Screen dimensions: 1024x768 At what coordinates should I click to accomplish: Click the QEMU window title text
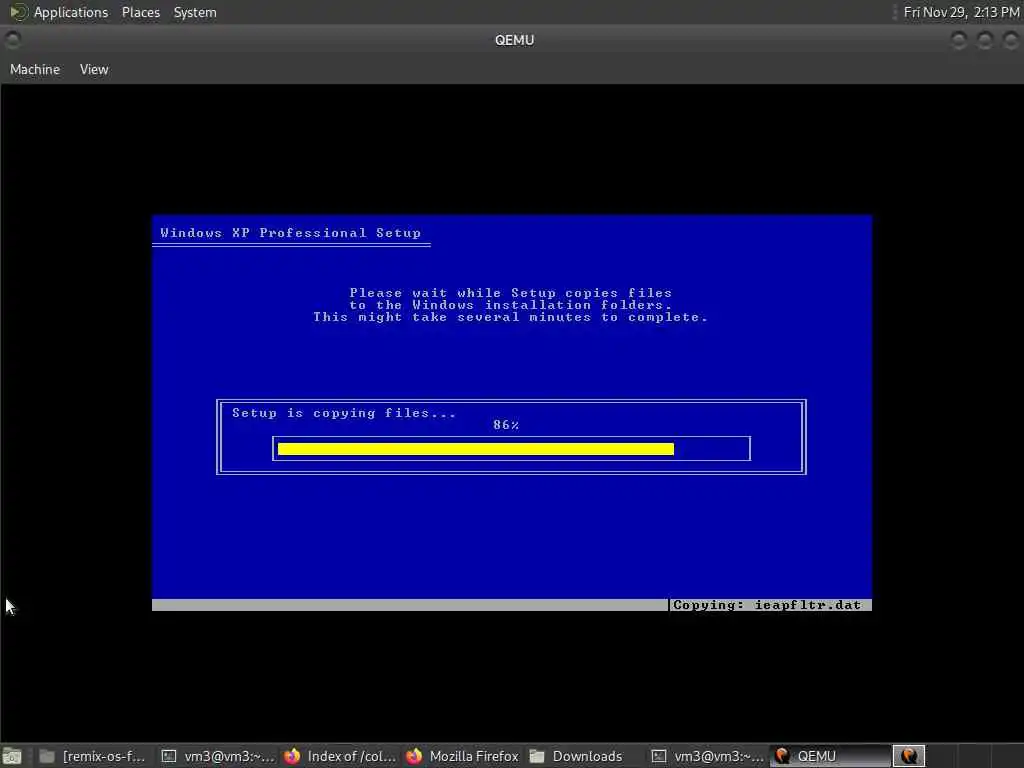point(515,40)
